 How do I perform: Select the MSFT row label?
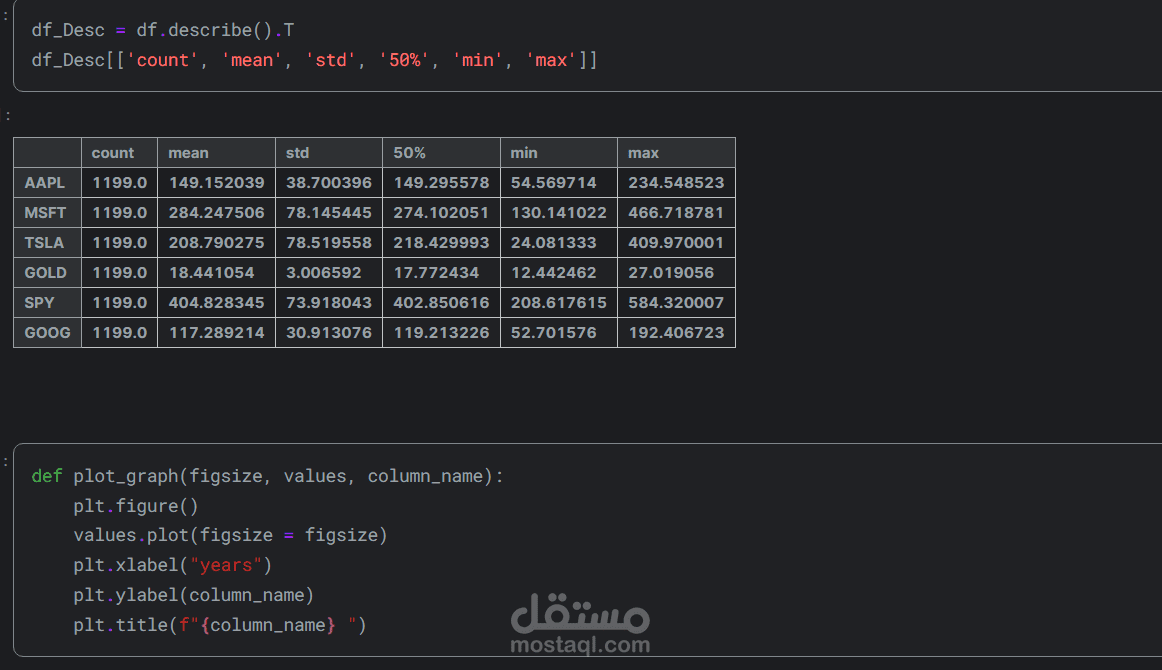tap(45, 213)
